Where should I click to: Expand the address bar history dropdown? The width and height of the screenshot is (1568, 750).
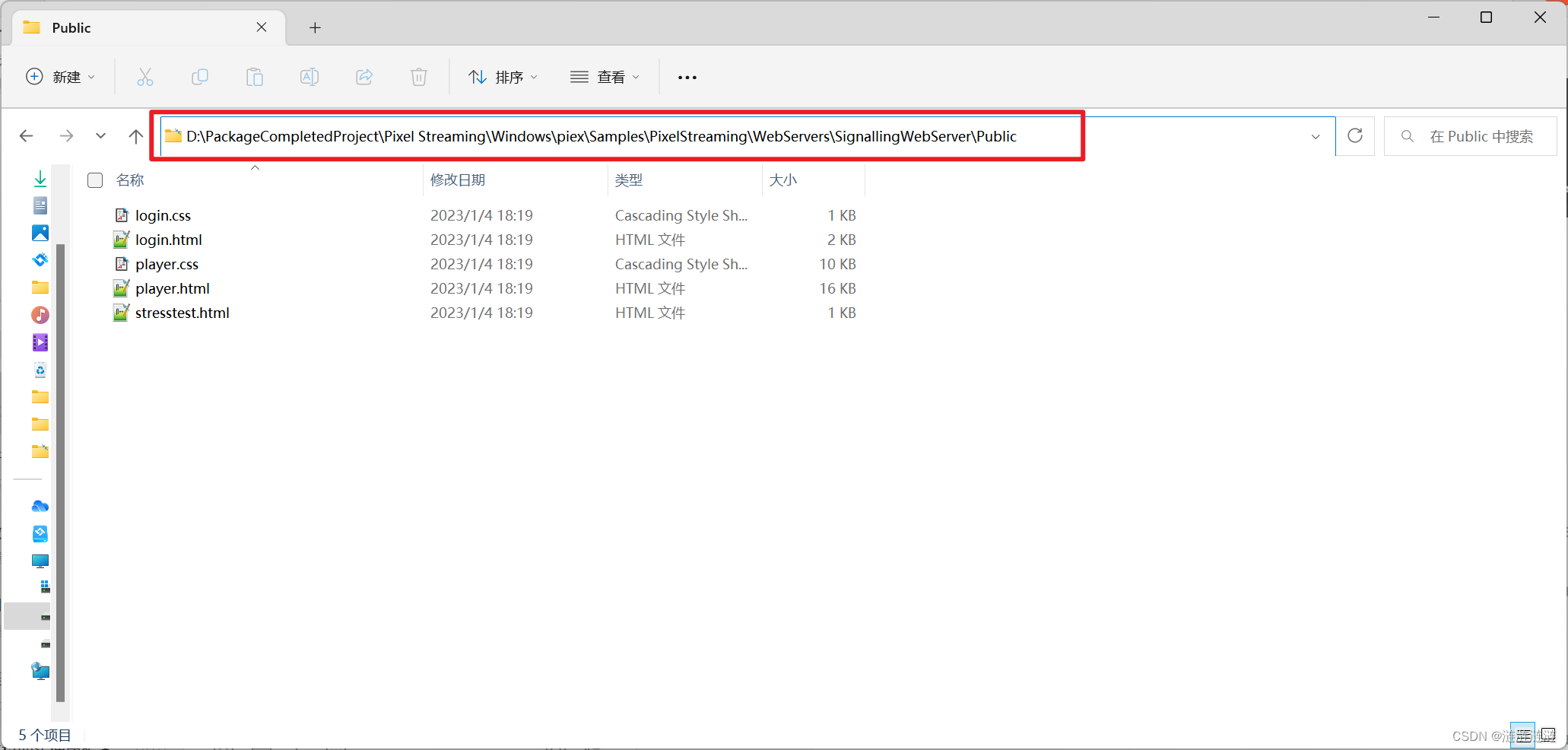[1316, 137]
